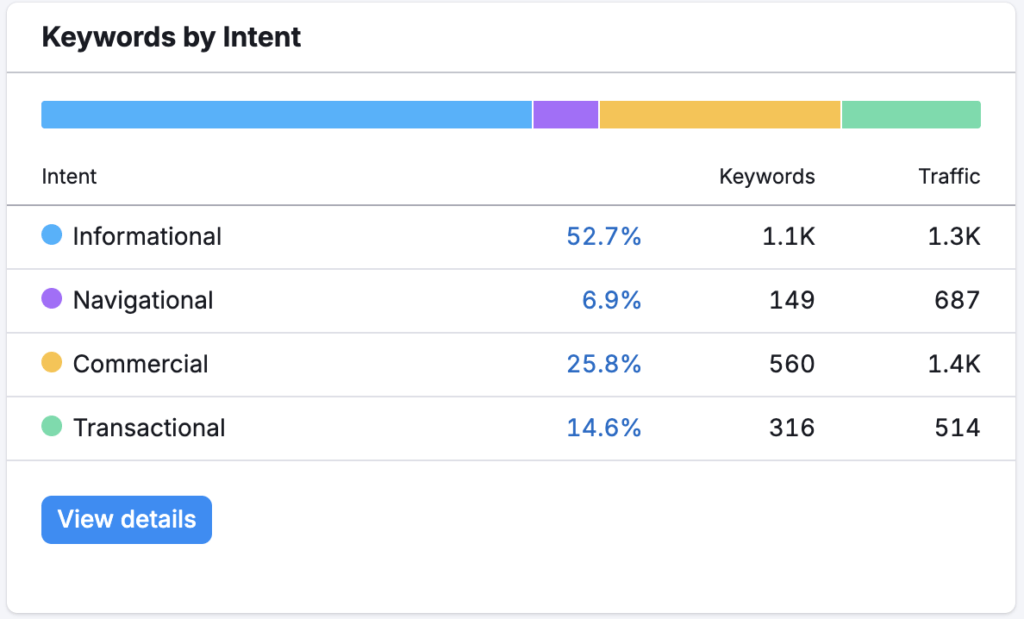
Task: Click the Keywords column header
Action: (x=767, y=177)
